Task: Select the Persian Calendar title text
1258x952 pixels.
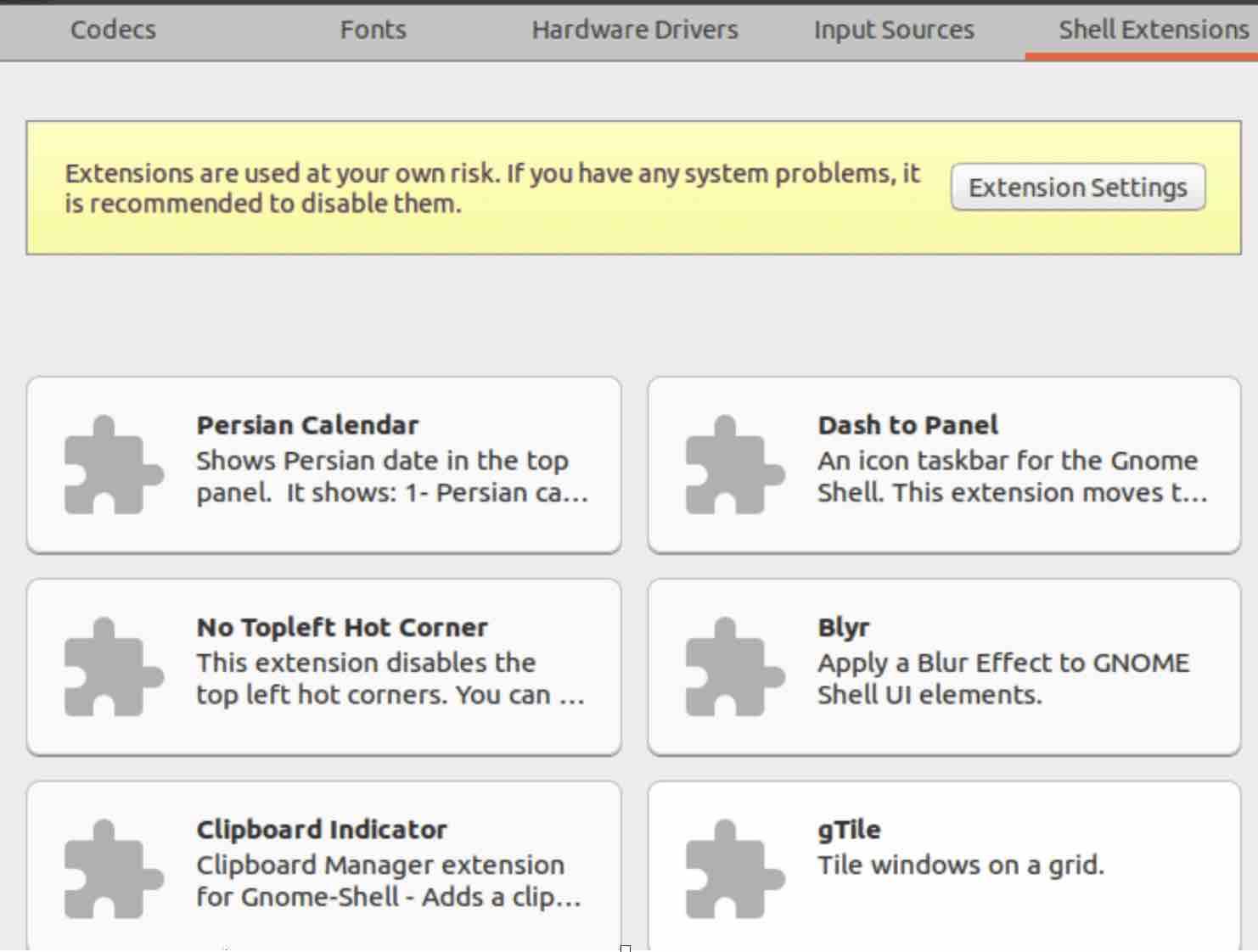Action: [x=307, y=425]
